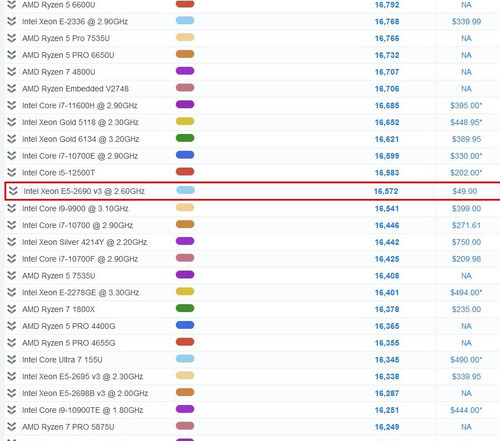Screen dimensions: 500x441
Task: Open the Intel Xeon E5-2690 v3 link
Action: 84,191
